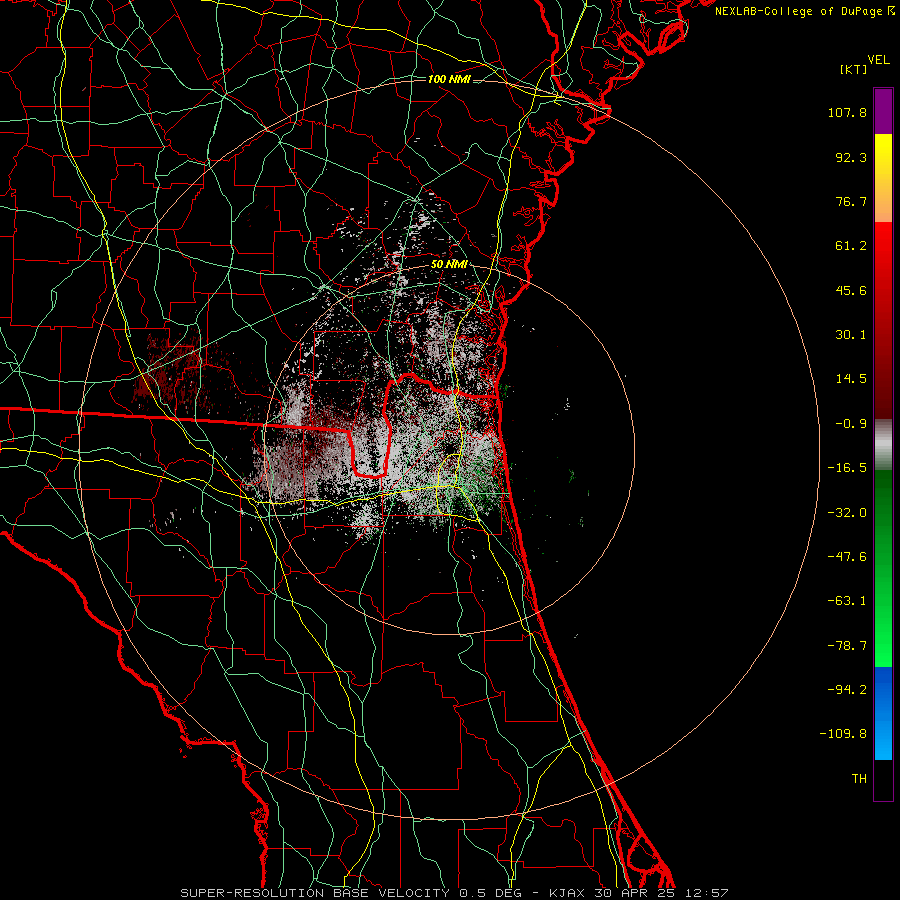Click the '100 NMI' range ring label
This screenshot has height=900, width=900.
coord(449,79)
